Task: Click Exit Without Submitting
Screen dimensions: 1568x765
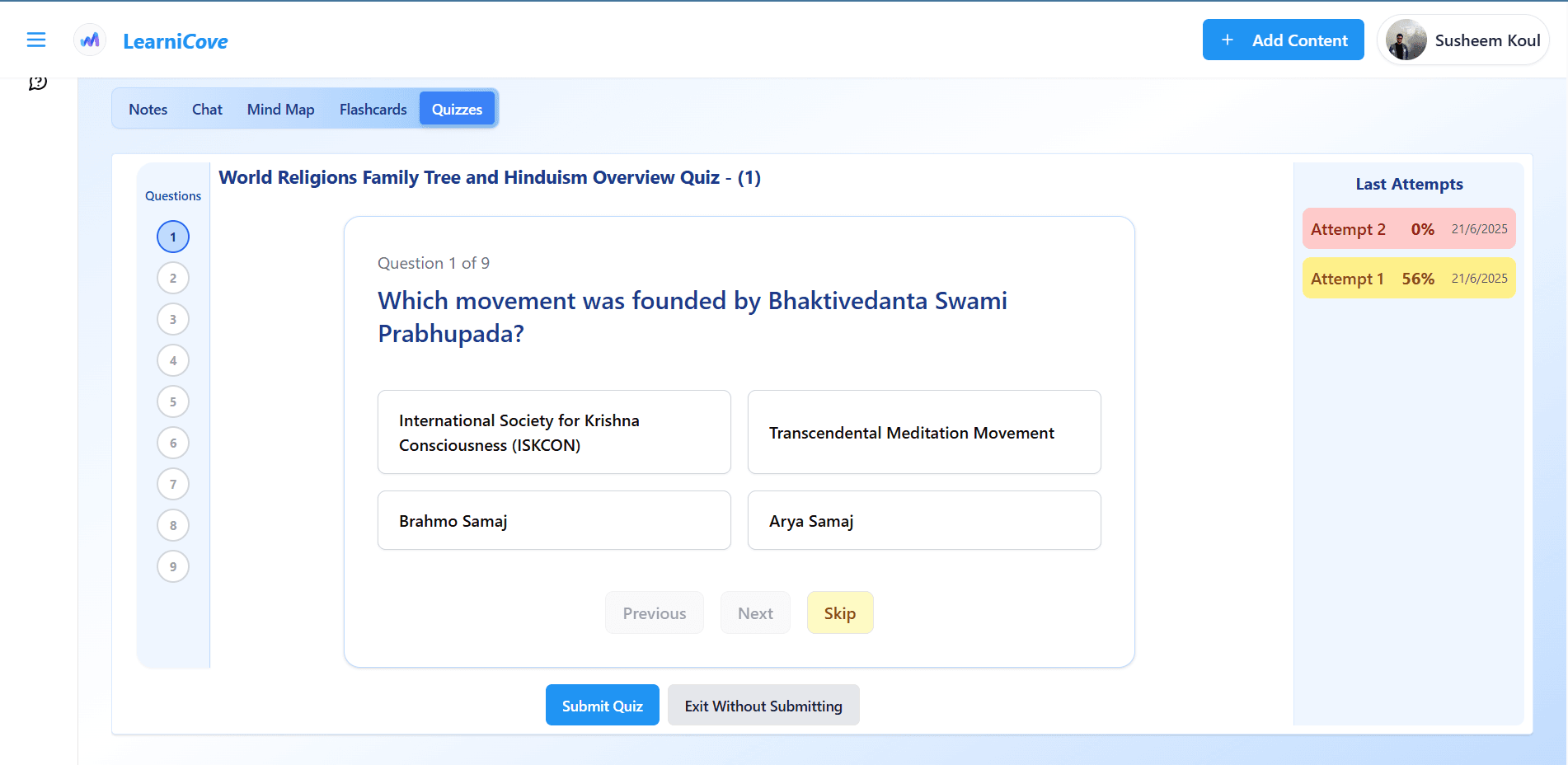Action: pyautogui.click(x=763, y=705)
